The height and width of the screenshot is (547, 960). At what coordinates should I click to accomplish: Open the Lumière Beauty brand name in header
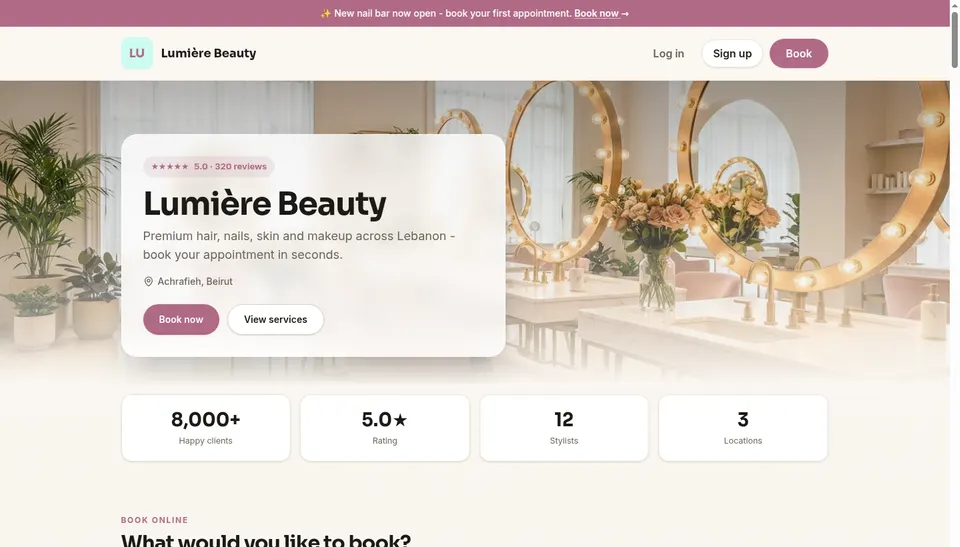point(208,53)
